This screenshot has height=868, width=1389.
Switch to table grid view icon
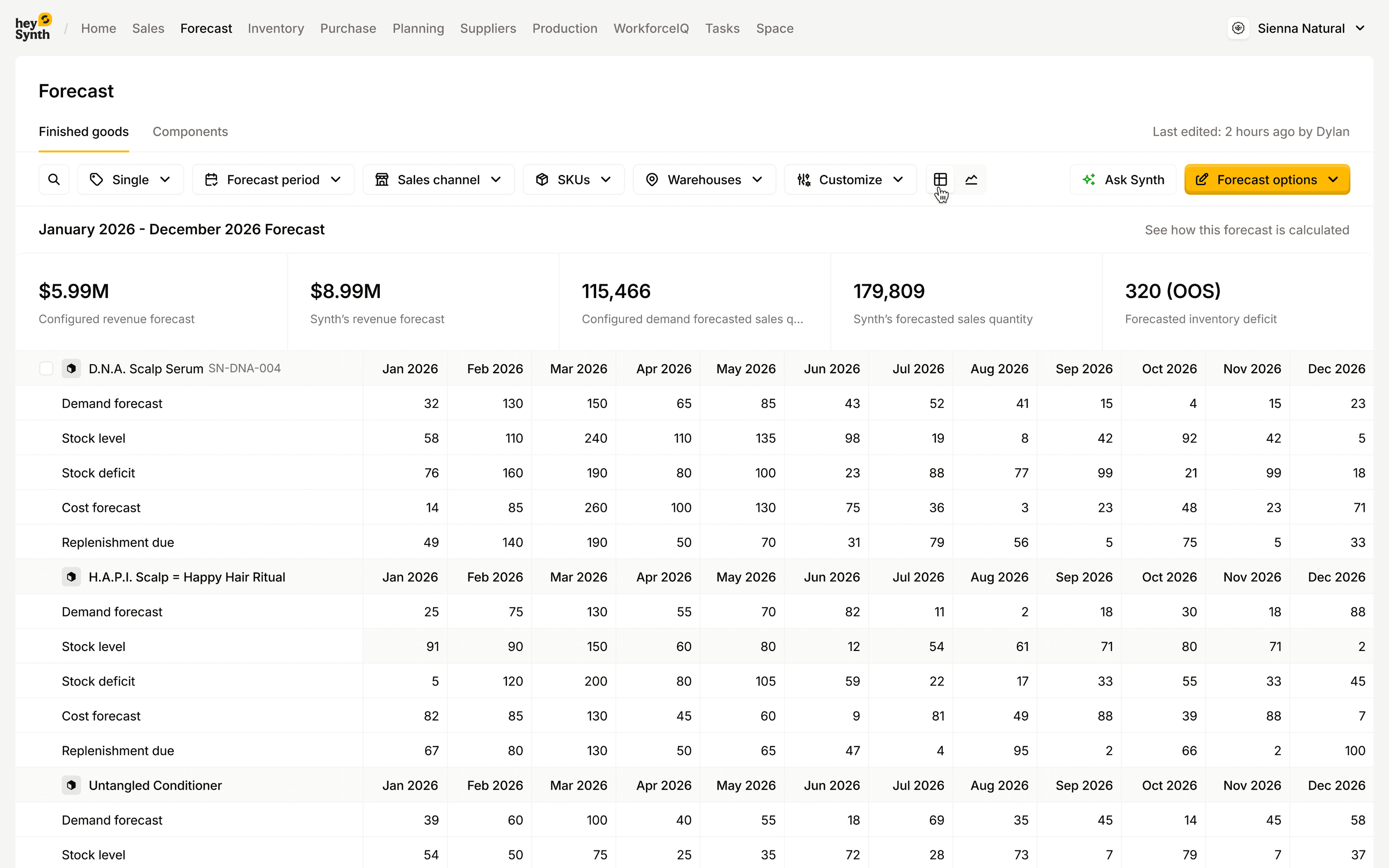[x=940, y=180]
